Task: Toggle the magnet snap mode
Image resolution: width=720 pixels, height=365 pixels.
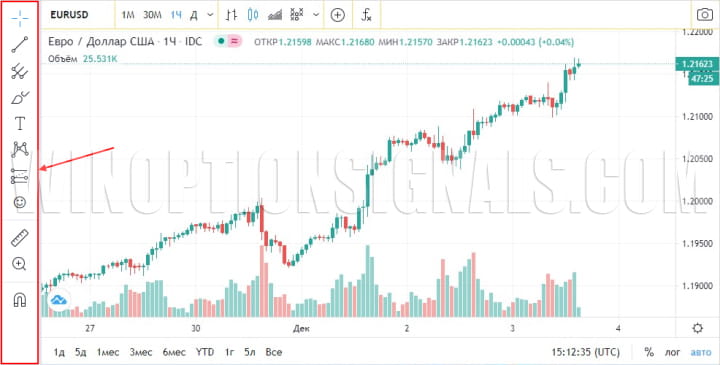Action: coord(20,300)
